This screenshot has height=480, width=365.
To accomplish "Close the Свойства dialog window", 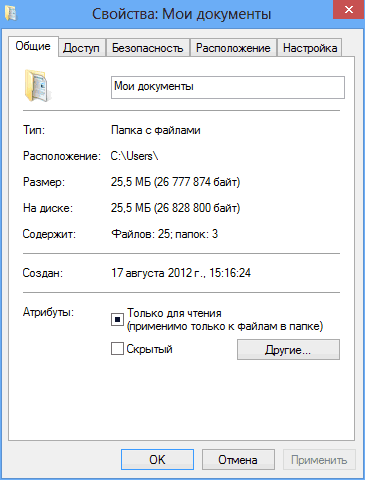I will (348, 9).
